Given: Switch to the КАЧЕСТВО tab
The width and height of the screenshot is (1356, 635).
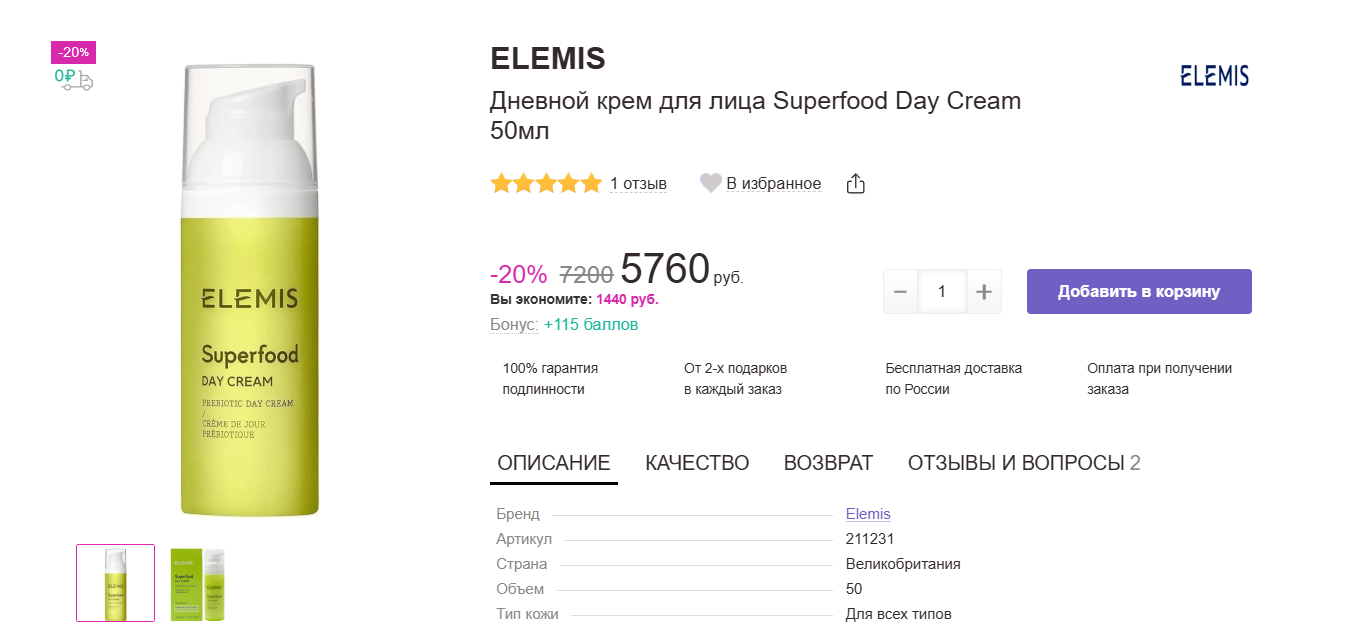Looking at the screenshot, I should (x=697, y=463).
